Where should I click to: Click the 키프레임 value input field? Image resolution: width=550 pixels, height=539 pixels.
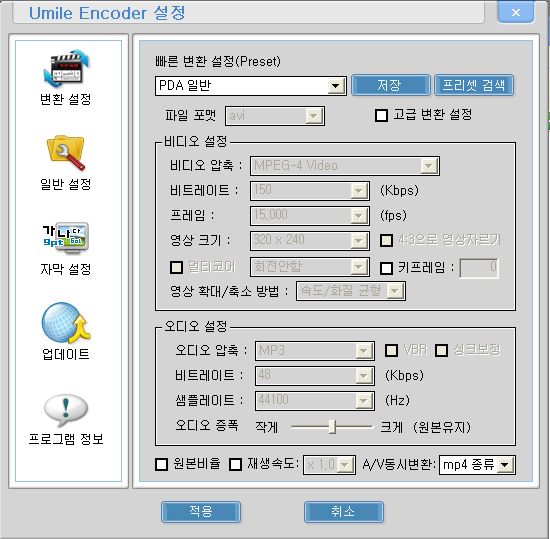(479, 268)
